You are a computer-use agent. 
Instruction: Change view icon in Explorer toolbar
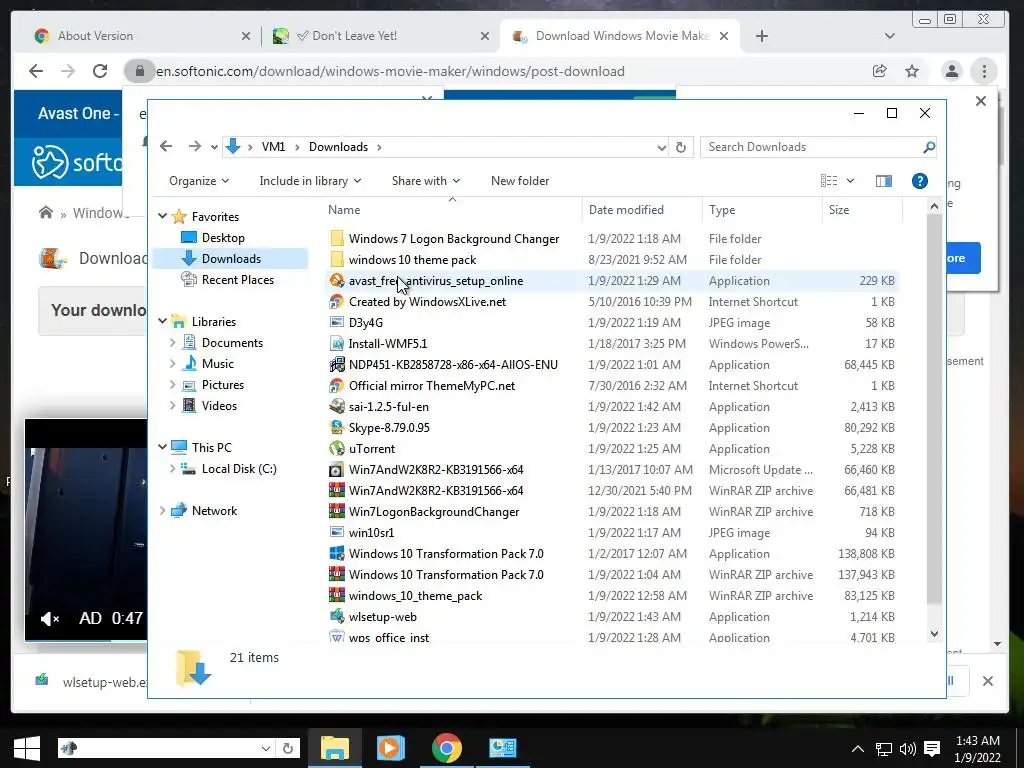click(x=829, y=181)
